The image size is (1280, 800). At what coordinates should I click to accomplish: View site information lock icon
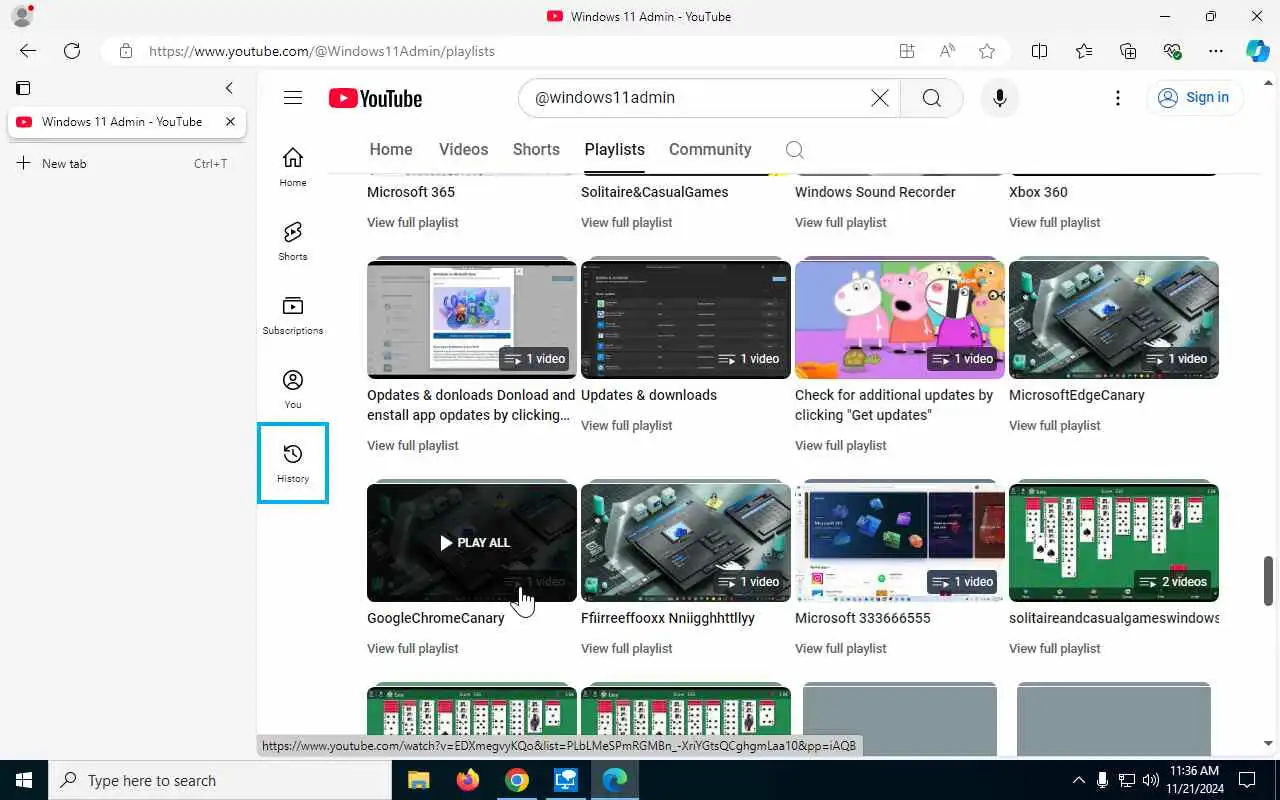125,51
